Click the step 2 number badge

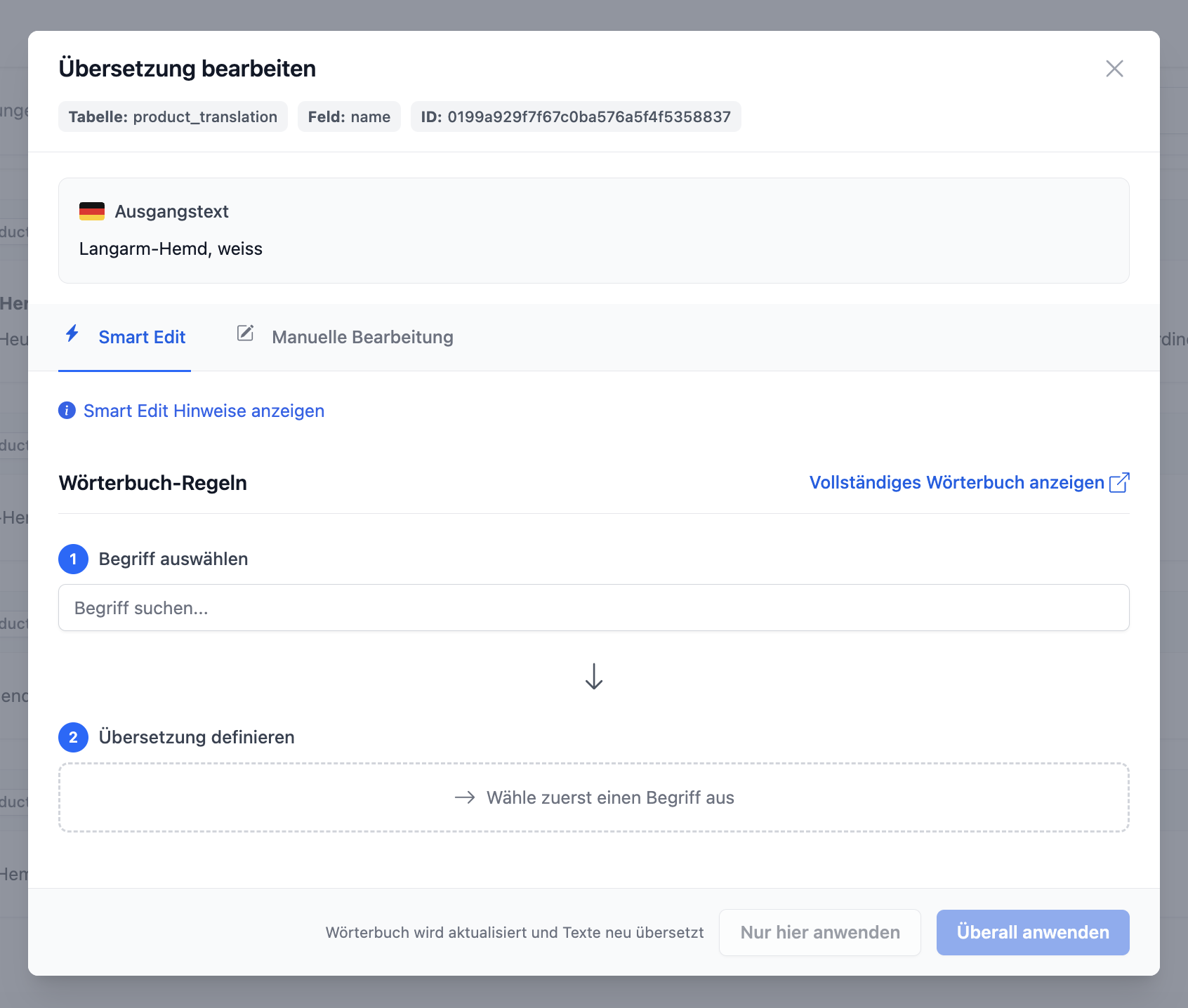pyautogui.click(x=73, y=738)
